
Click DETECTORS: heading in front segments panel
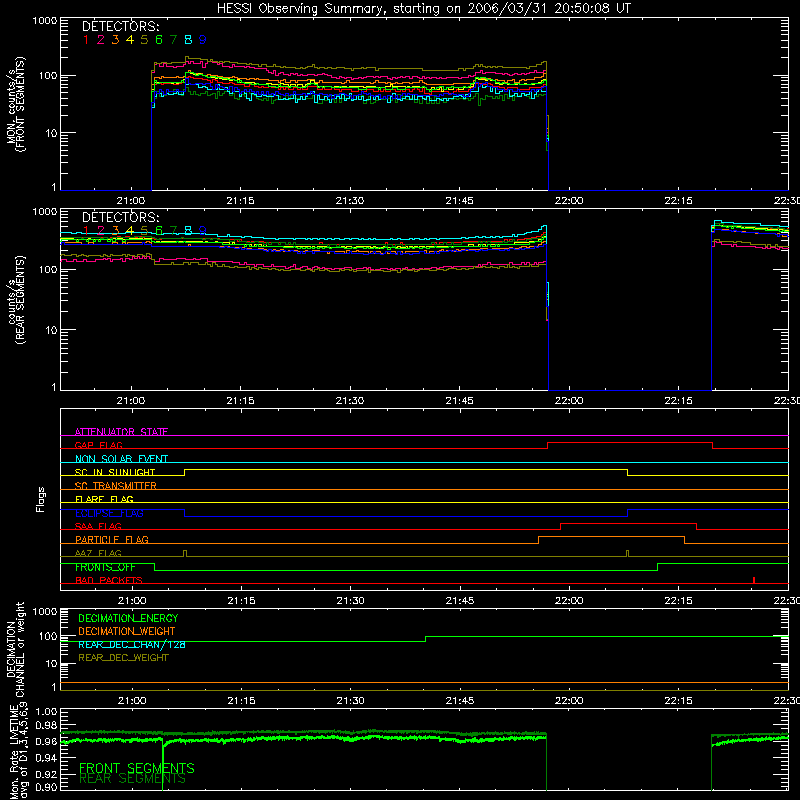coord(121,26)
